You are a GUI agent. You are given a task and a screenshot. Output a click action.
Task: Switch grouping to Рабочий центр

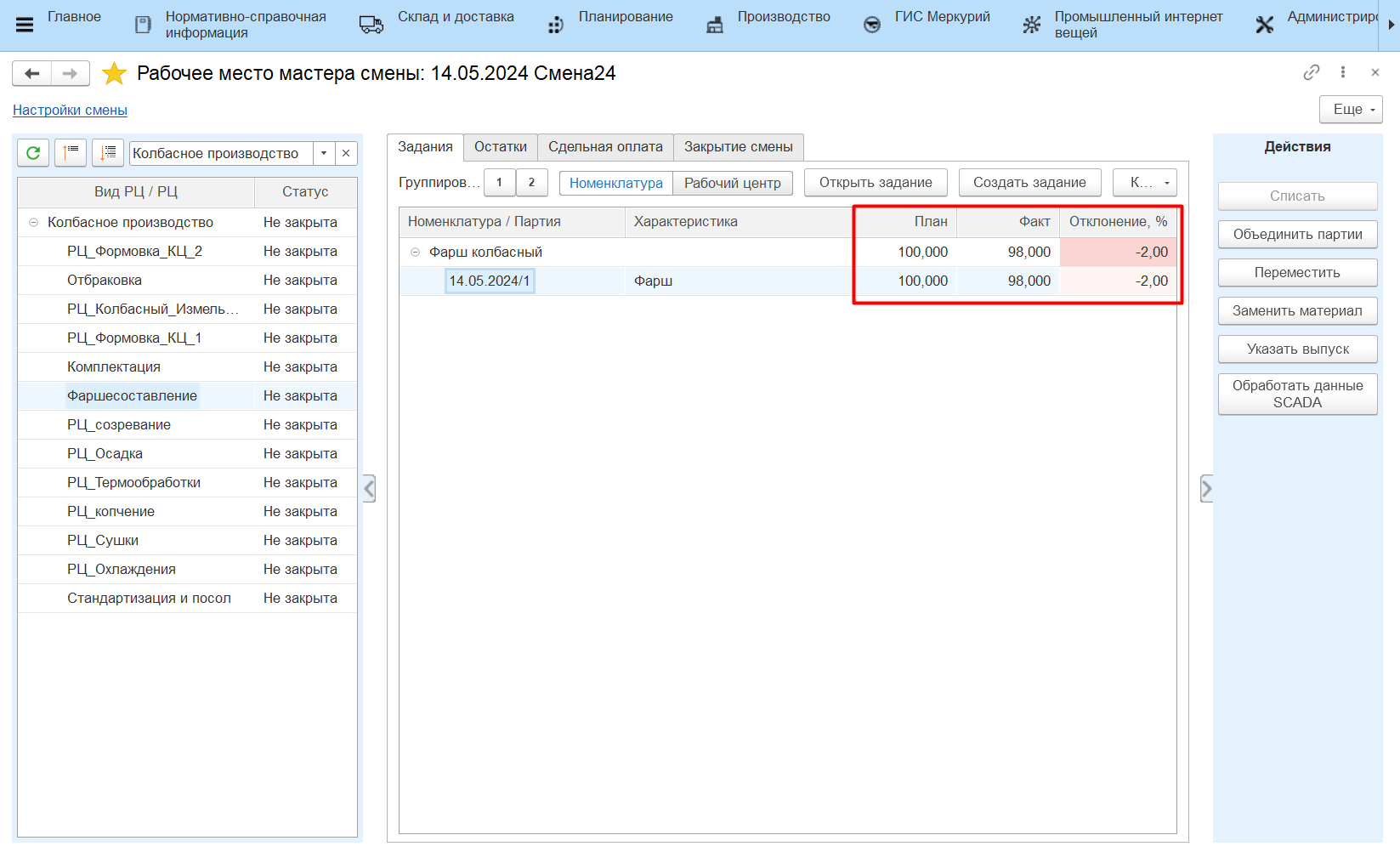[732, 183]
